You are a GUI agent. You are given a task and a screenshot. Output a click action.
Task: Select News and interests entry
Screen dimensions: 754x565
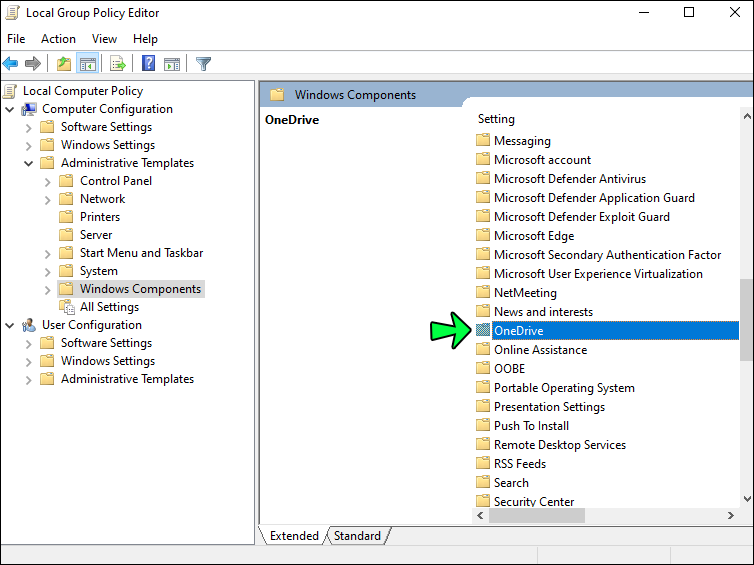click(543, 312)
